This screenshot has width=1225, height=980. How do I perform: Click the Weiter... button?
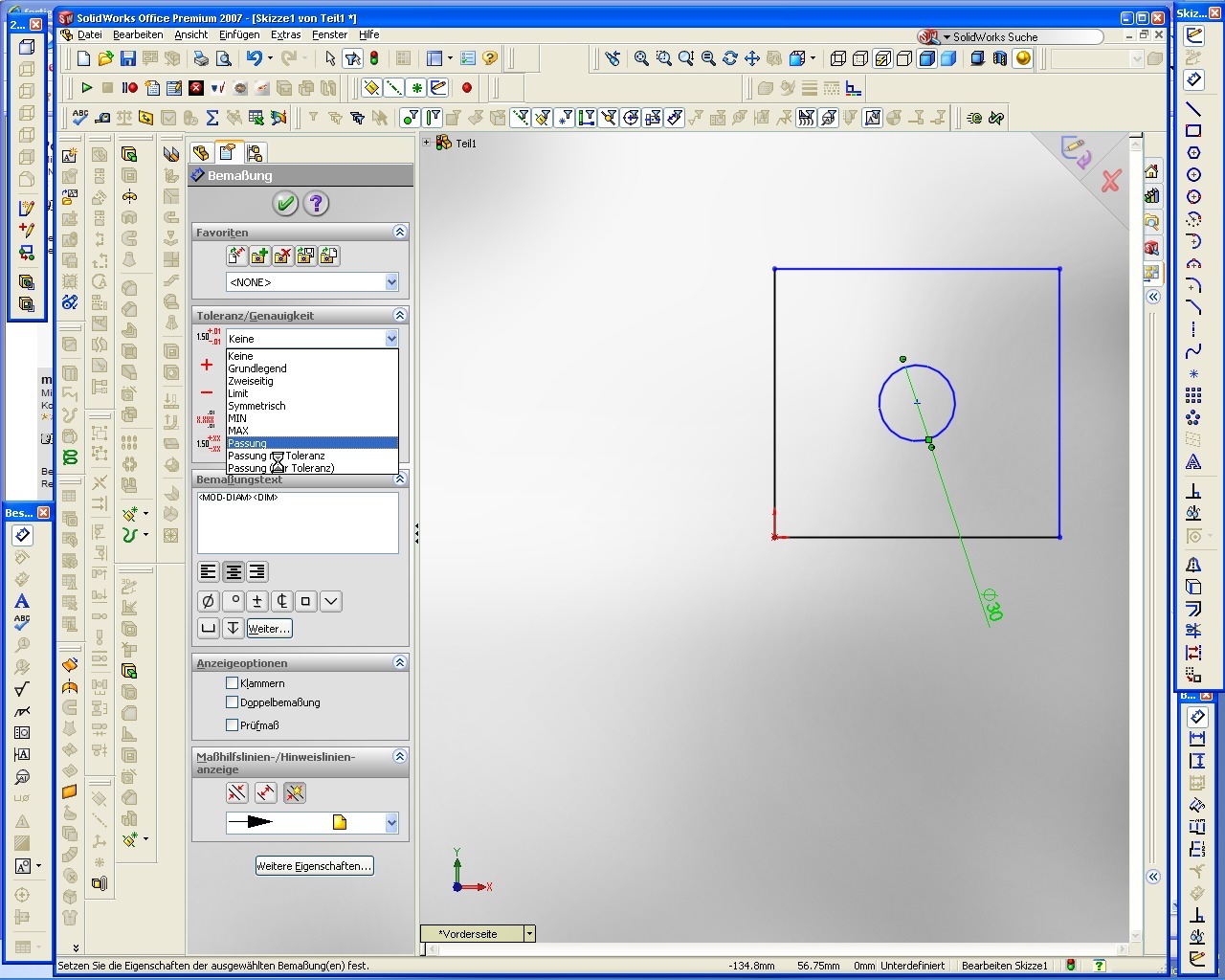point(269,629)
